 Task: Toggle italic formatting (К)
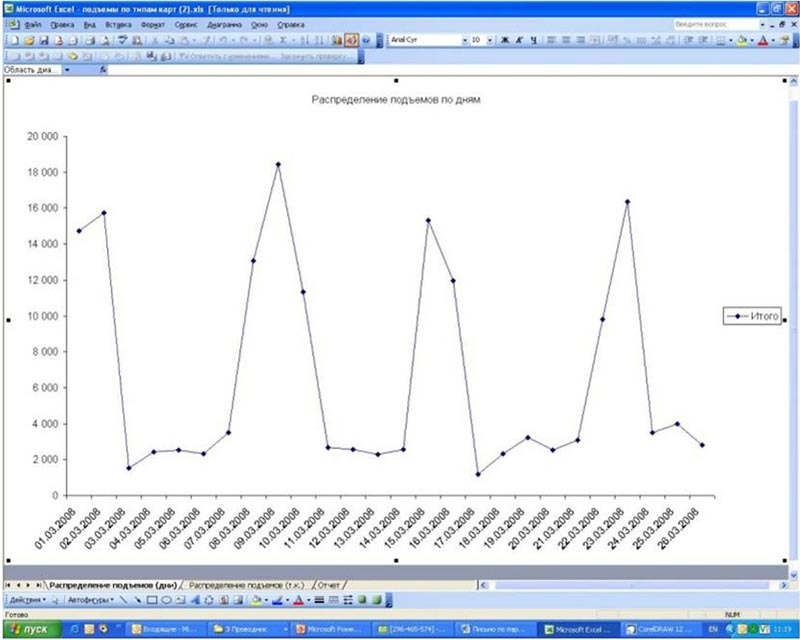518,40
